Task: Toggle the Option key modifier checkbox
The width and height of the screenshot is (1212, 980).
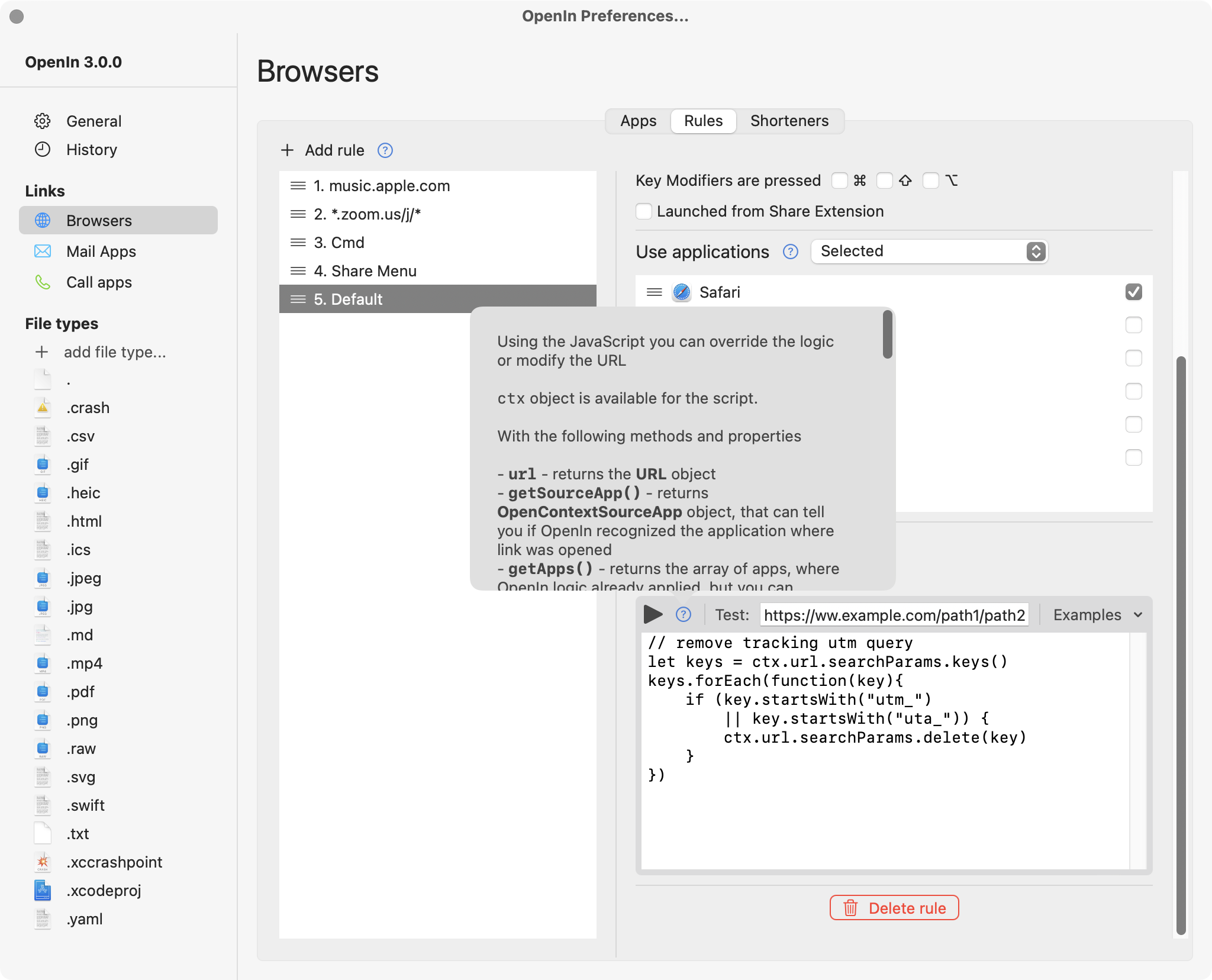Action: tap(930, 180)
